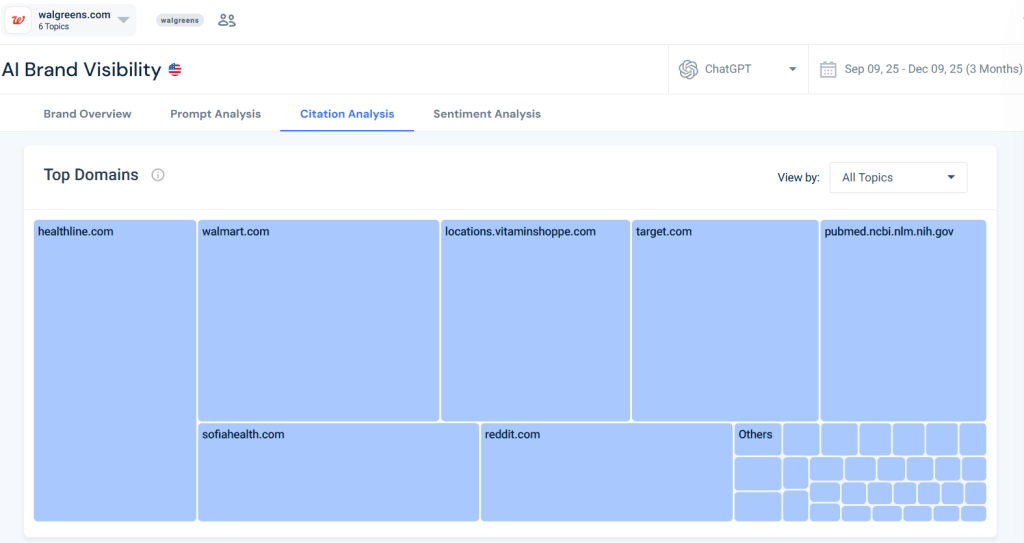Click the Walgreens logo icon
This screenshot has height=543, width=1024.
click(x=19, y=20)
